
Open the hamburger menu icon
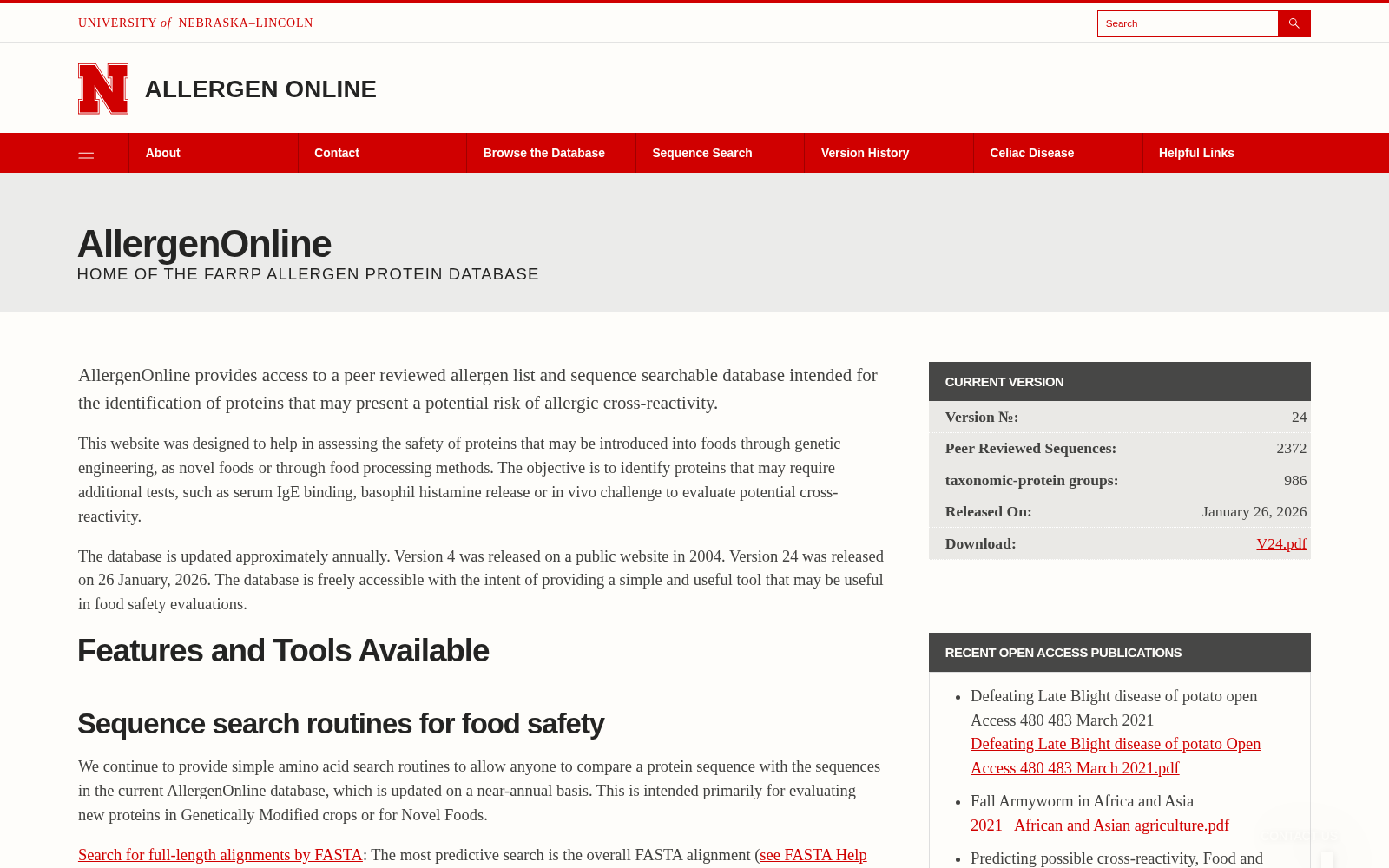86,153
